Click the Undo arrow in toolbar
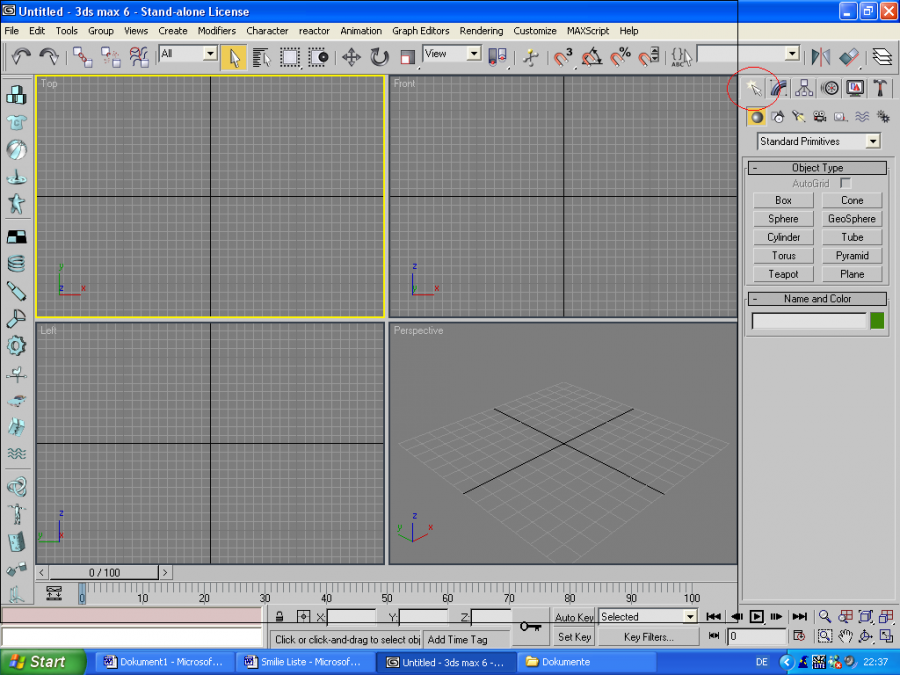 21,57
